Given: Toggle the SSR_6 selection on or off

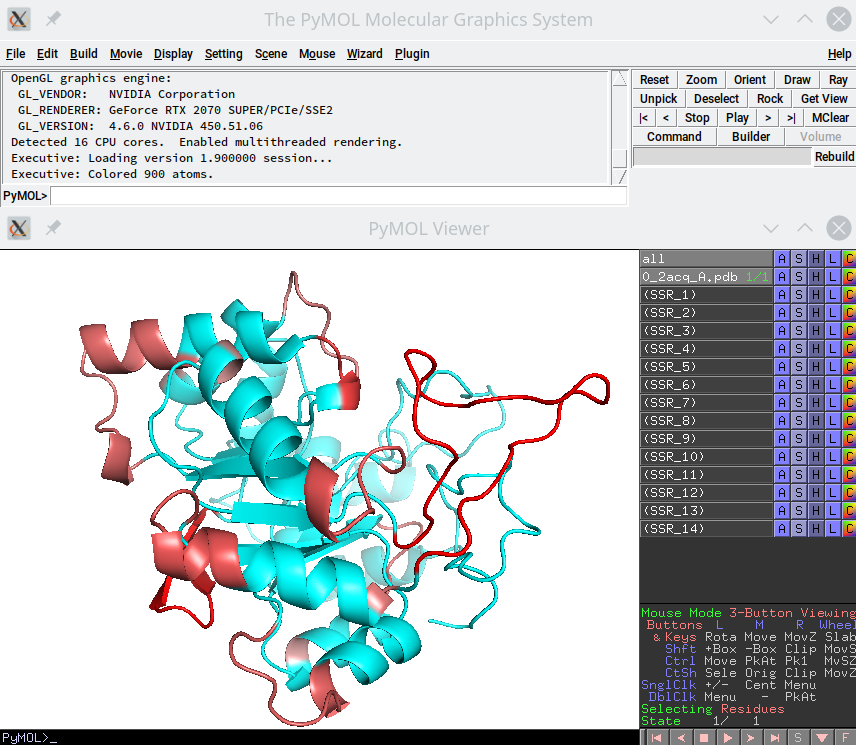Looking at the screenshot, I should (706, 385).
